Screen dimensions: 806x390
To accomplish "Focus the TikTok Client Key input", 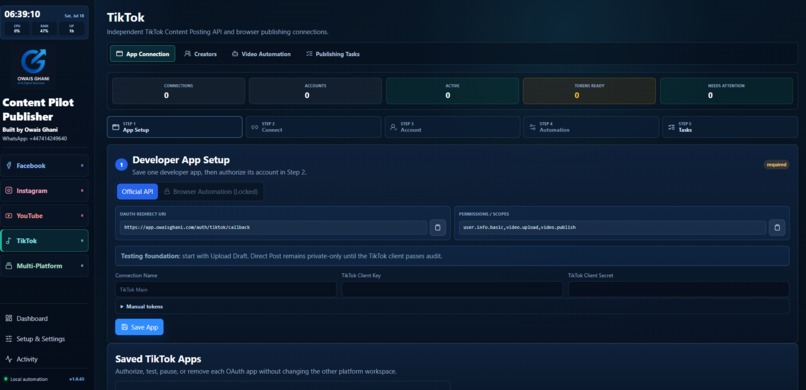I will tap(452, 289).
